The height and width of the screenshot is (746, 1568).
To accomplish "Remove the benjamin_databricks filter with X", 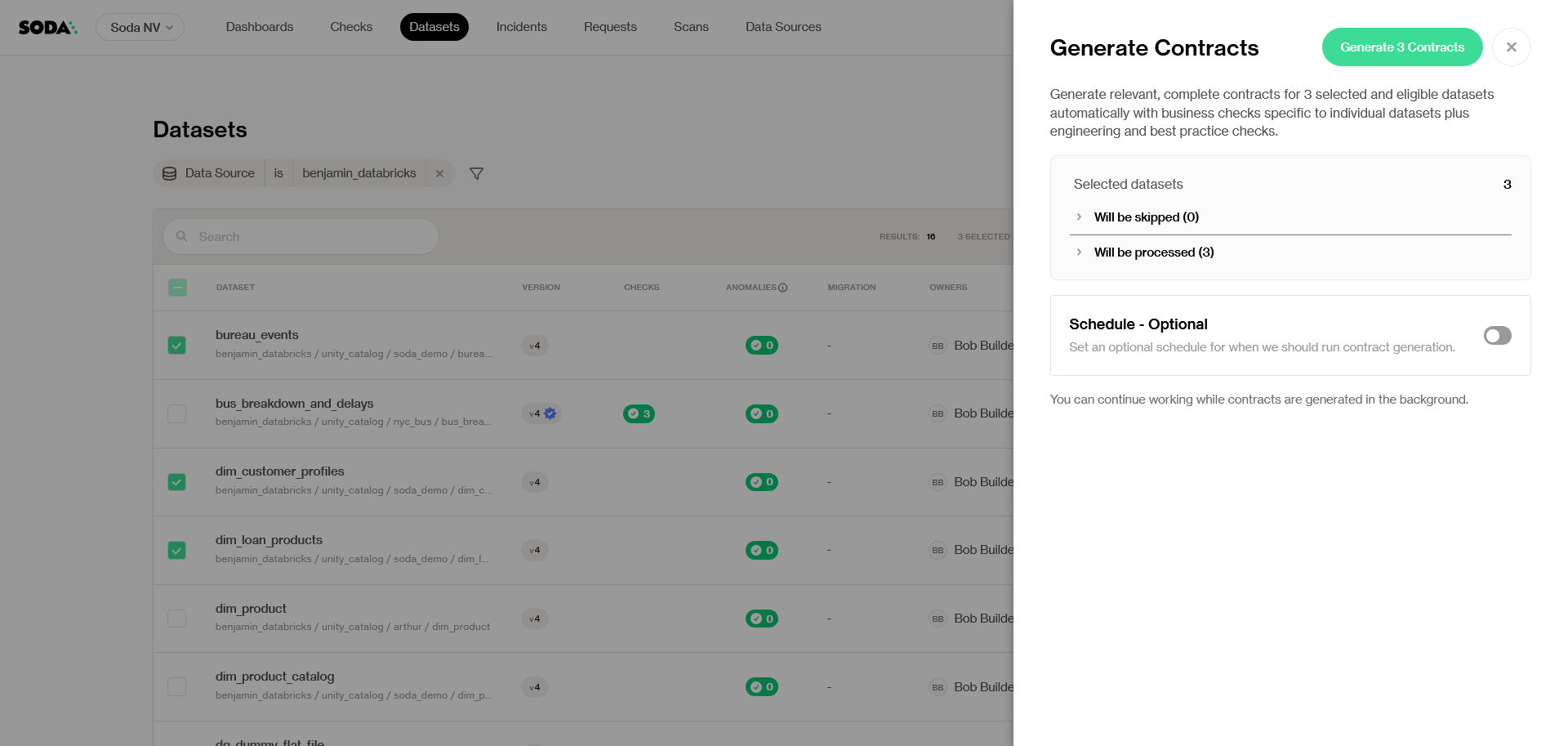I will click(439, 173).
